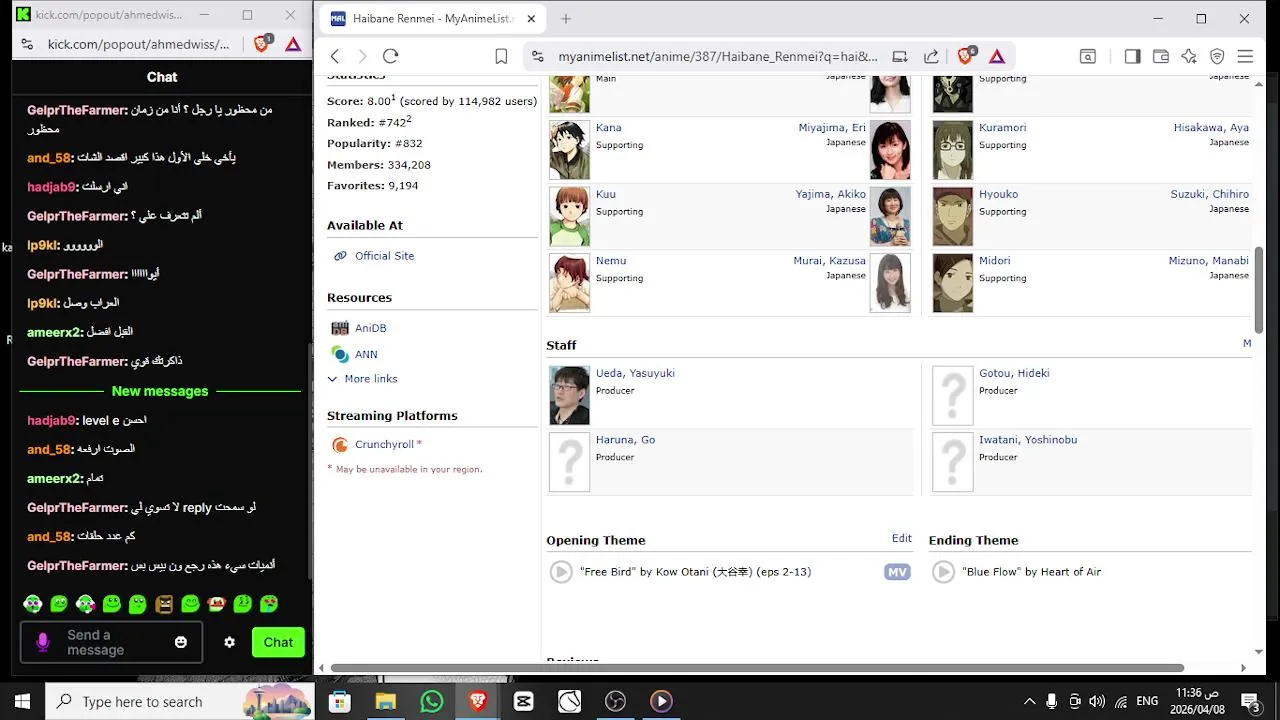Open the system tray volume icon
This screenshot has width=1280, height=720.
1097,701
